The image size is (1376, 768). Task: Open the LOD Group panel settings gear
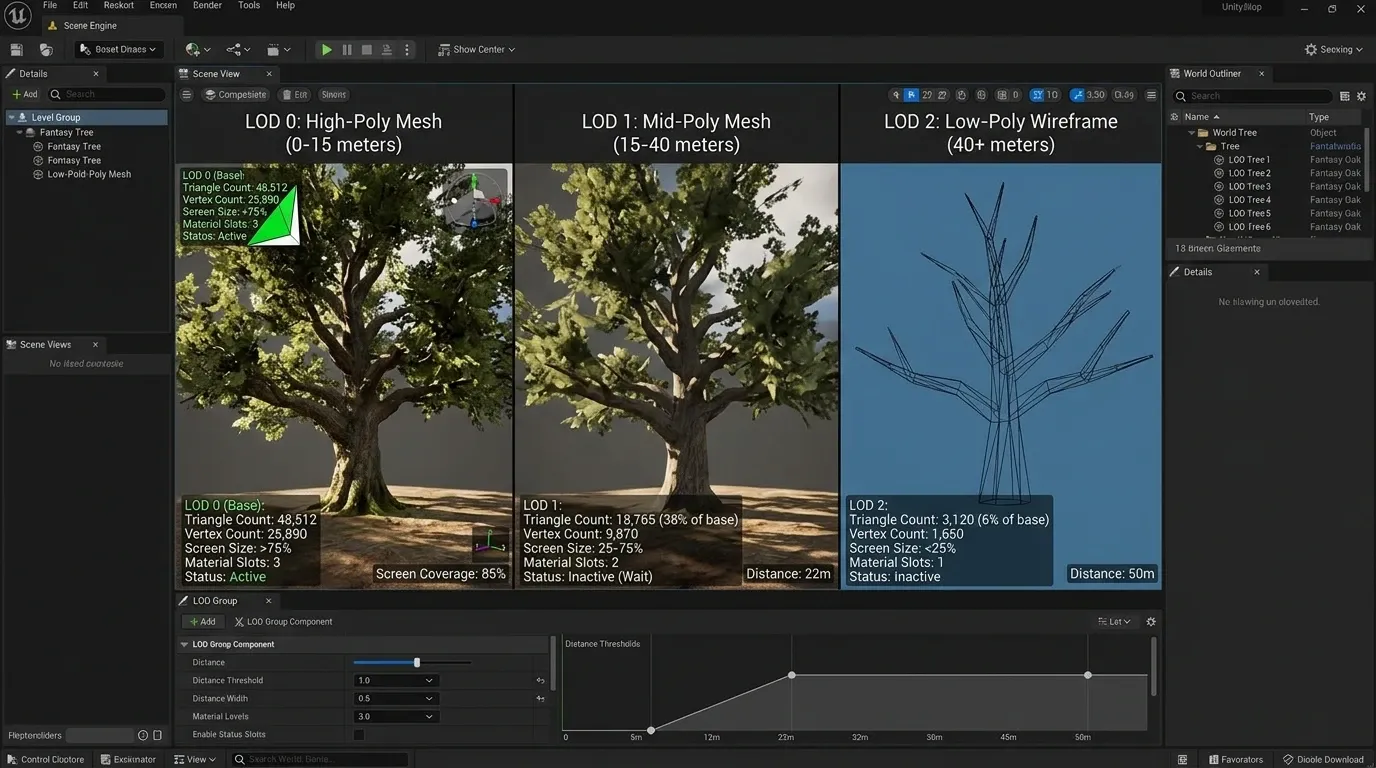point(1151,622)
